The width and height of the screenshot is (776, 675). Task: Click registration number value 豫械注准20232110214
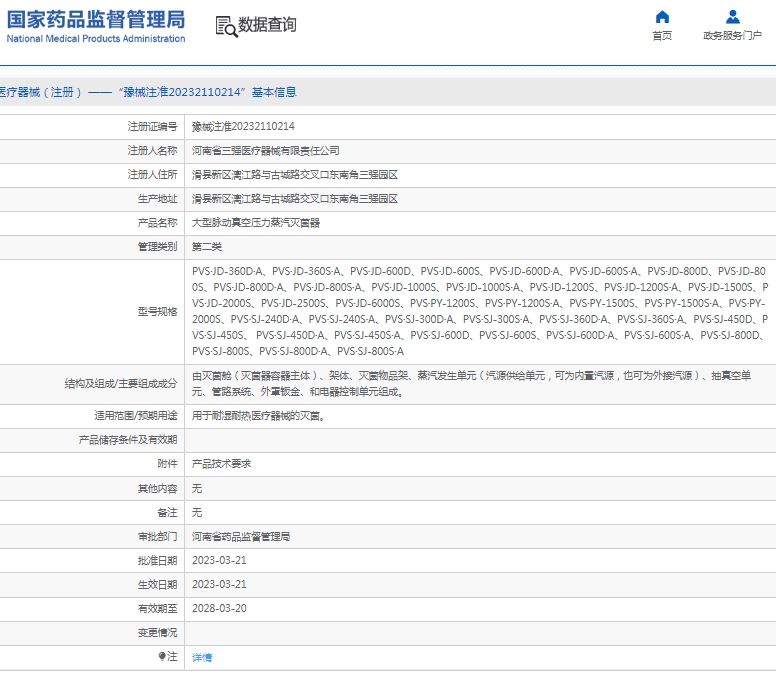click(x=243, y=127)
